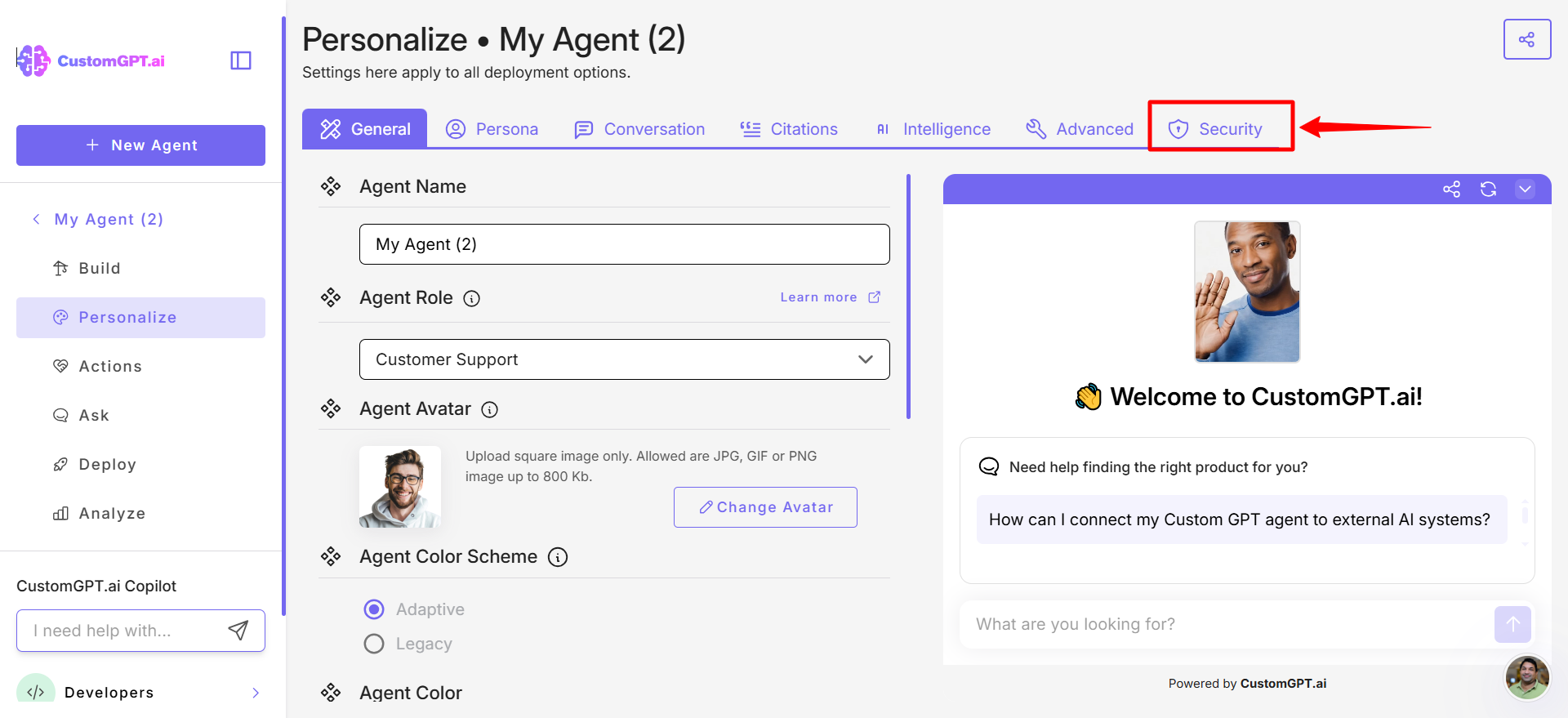The image size is (1568, 718).
Task: Open the Analyze section in sidebar
Action: pos(140,513)
